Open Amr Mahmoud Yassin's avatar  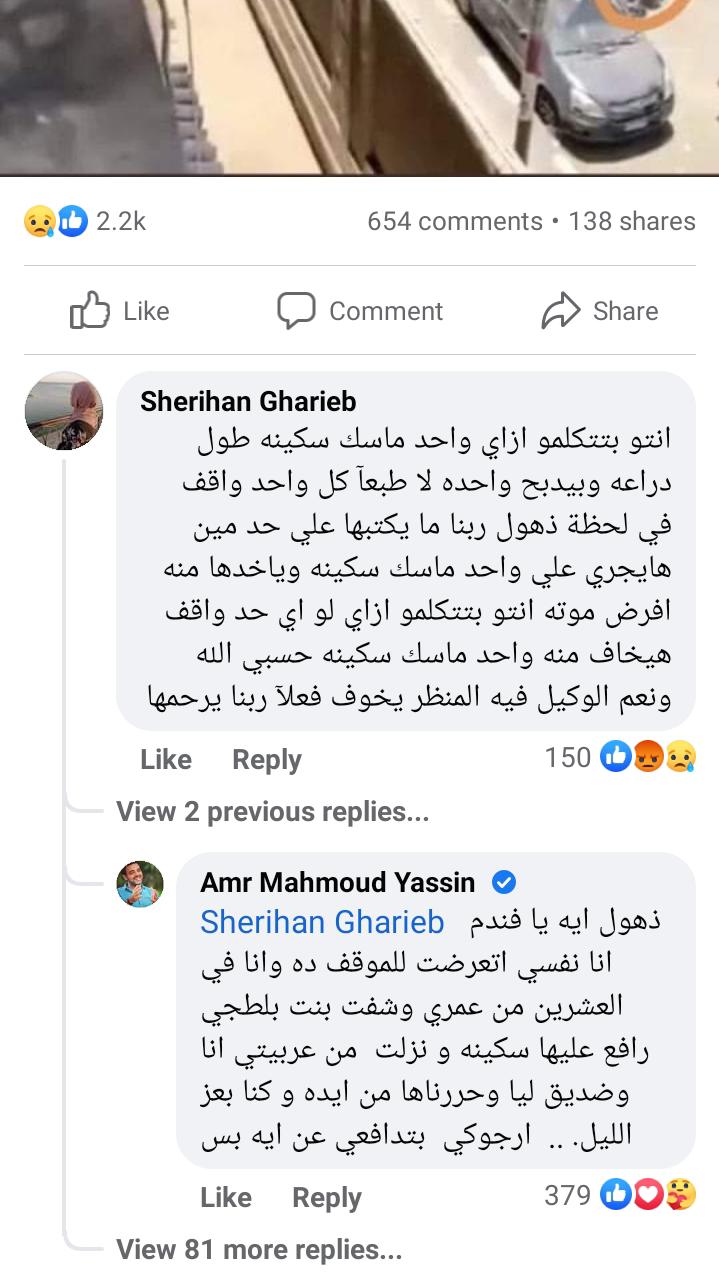pyautogui.click(x=140, y=883)
